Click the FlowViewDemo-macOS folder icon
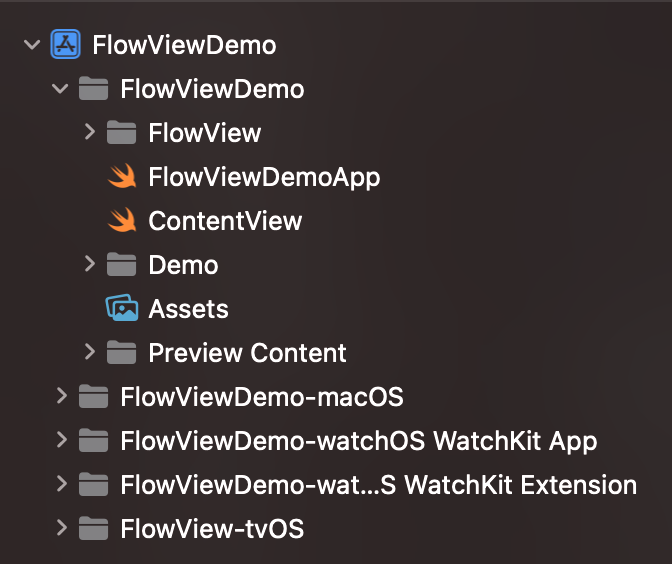This screenshot has width=672, height=564. (x=93, y=397)
